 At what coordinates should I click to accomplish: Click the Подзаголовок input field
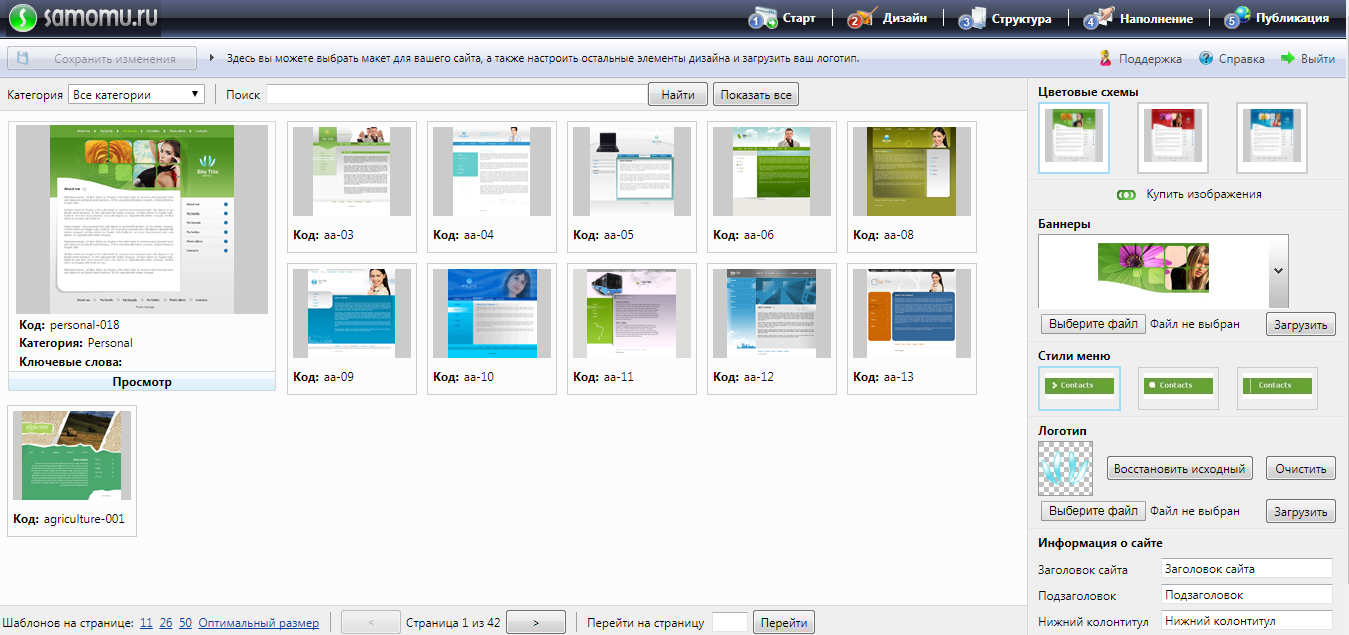tap(1247, 595)
